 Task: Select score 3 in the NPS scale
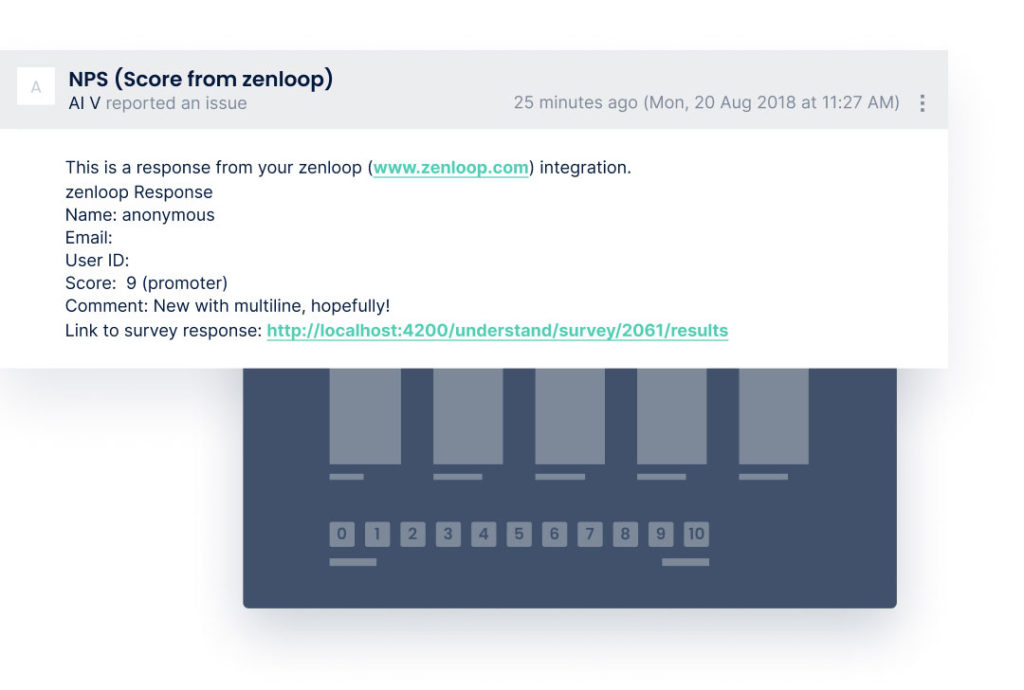[448, 534]
